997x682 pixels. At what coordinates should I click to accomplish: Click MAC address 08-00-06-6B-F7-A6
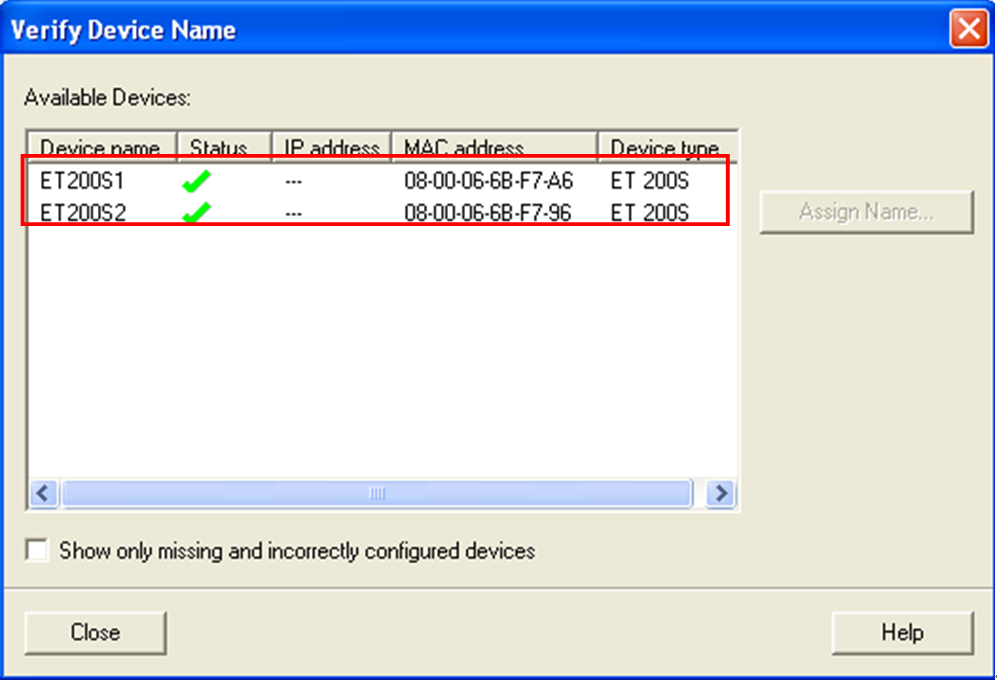(x=488, y=181)
